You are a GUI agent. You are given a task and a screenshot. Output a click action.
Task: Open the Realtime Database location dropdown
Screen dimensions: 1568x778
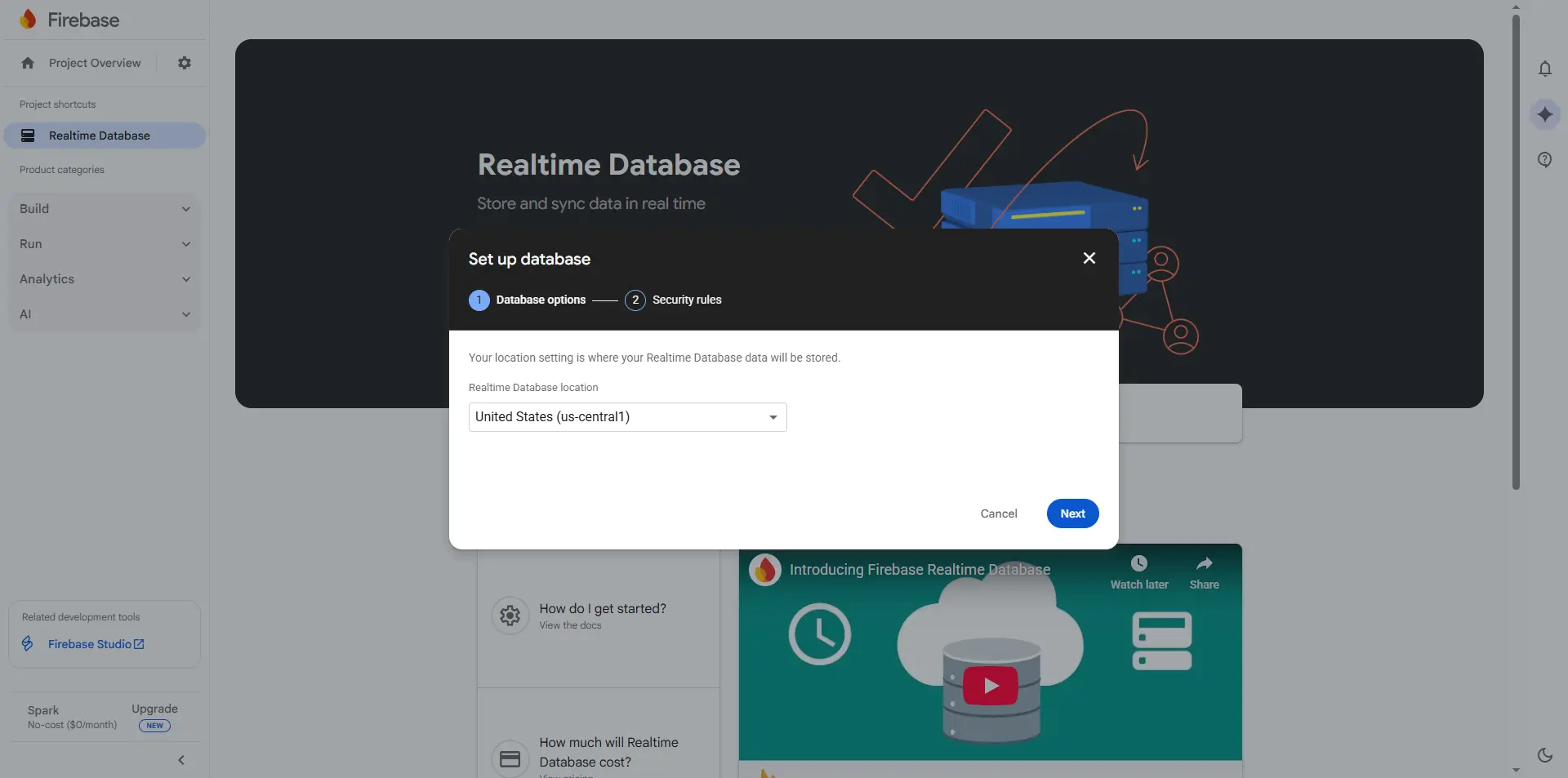click(627, 417)
